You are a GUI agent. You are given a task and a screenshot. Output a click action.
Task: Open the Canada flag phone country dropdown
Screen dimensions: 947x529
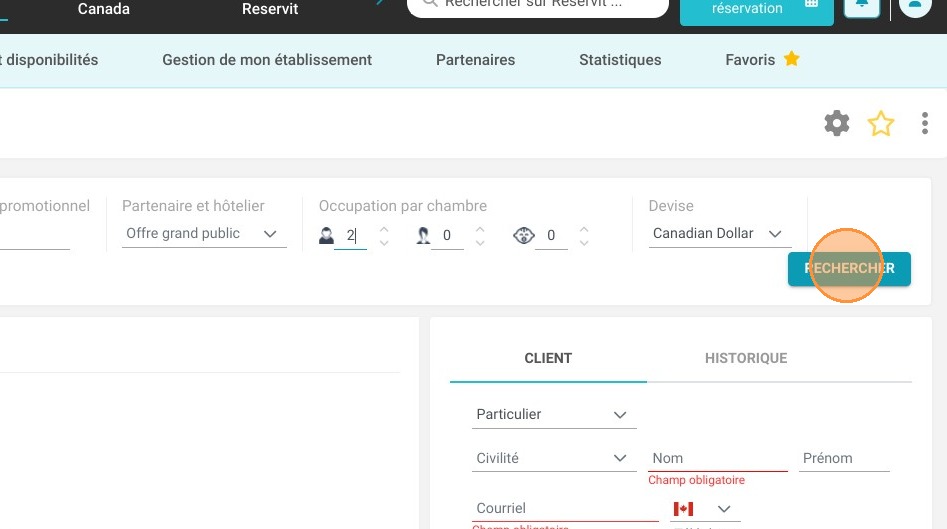705,509
